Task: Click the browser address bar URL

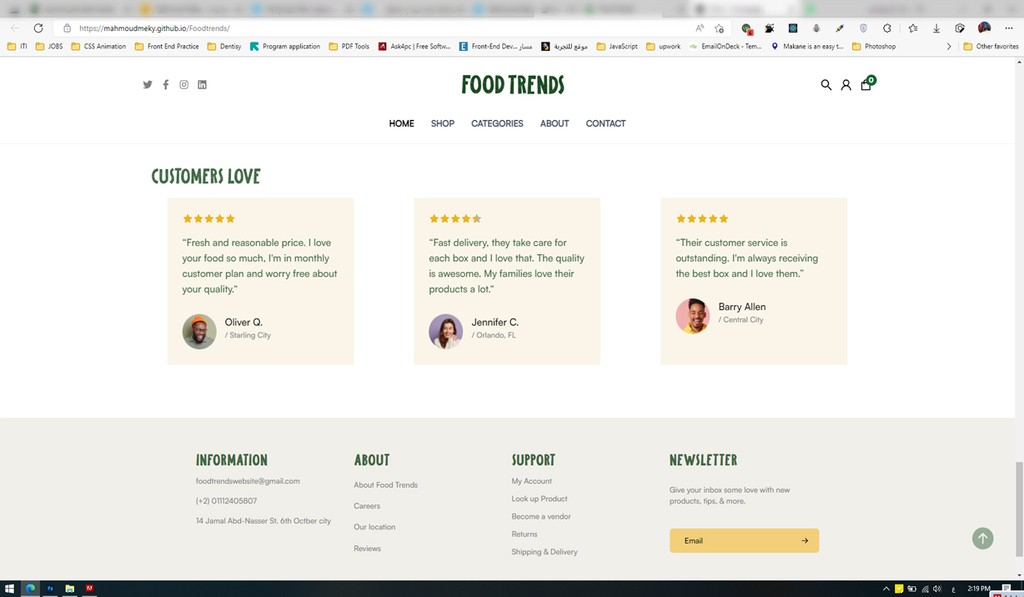Action: point(154,28)
